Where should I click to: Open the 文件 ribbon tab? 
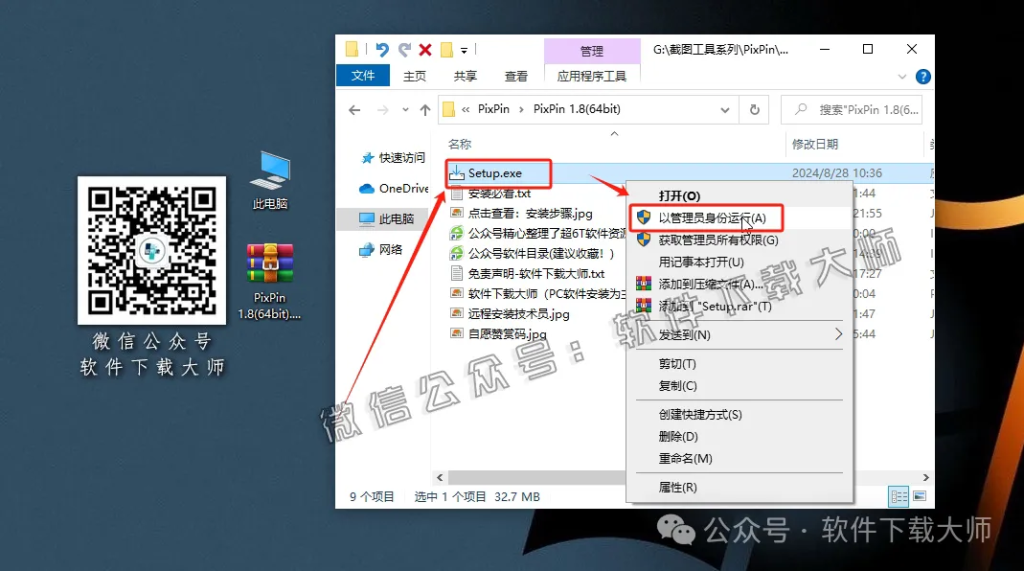click(363, 76)
